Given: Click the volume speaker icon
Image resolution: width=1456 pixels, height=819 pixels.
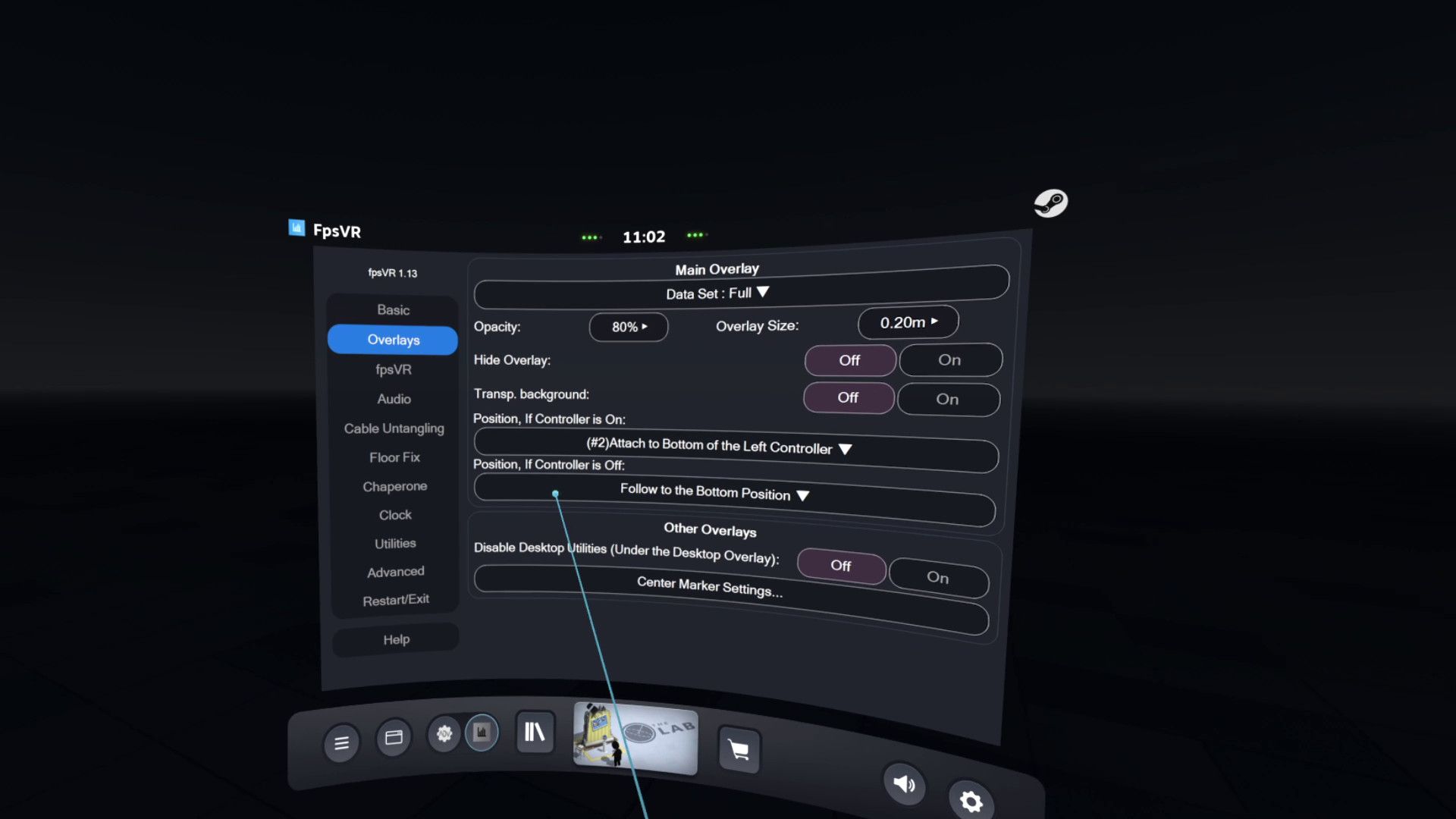Looking at the screenshot, I should (905, 785).
